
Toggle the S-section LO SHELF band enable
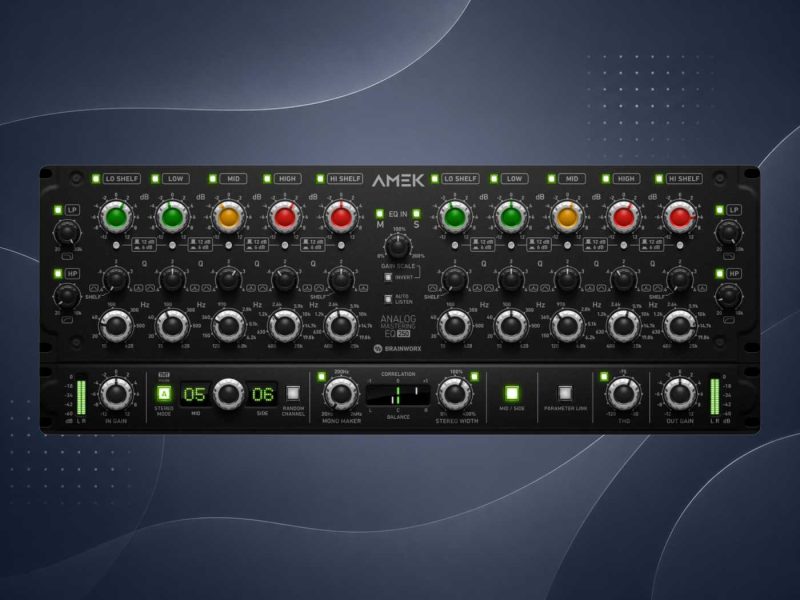click(435, 179)
